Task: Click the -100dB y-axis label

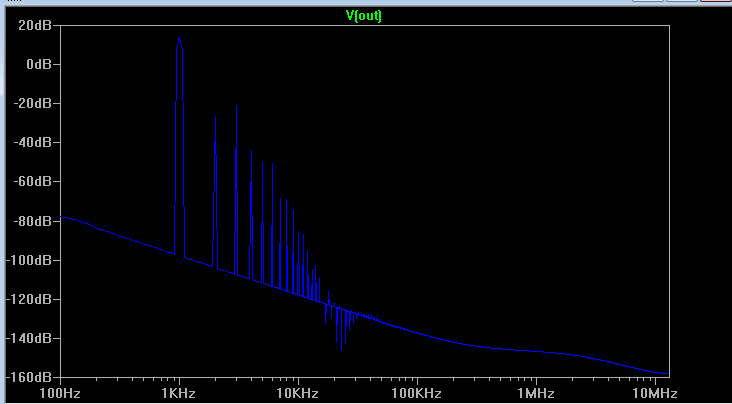Action: 29,260
